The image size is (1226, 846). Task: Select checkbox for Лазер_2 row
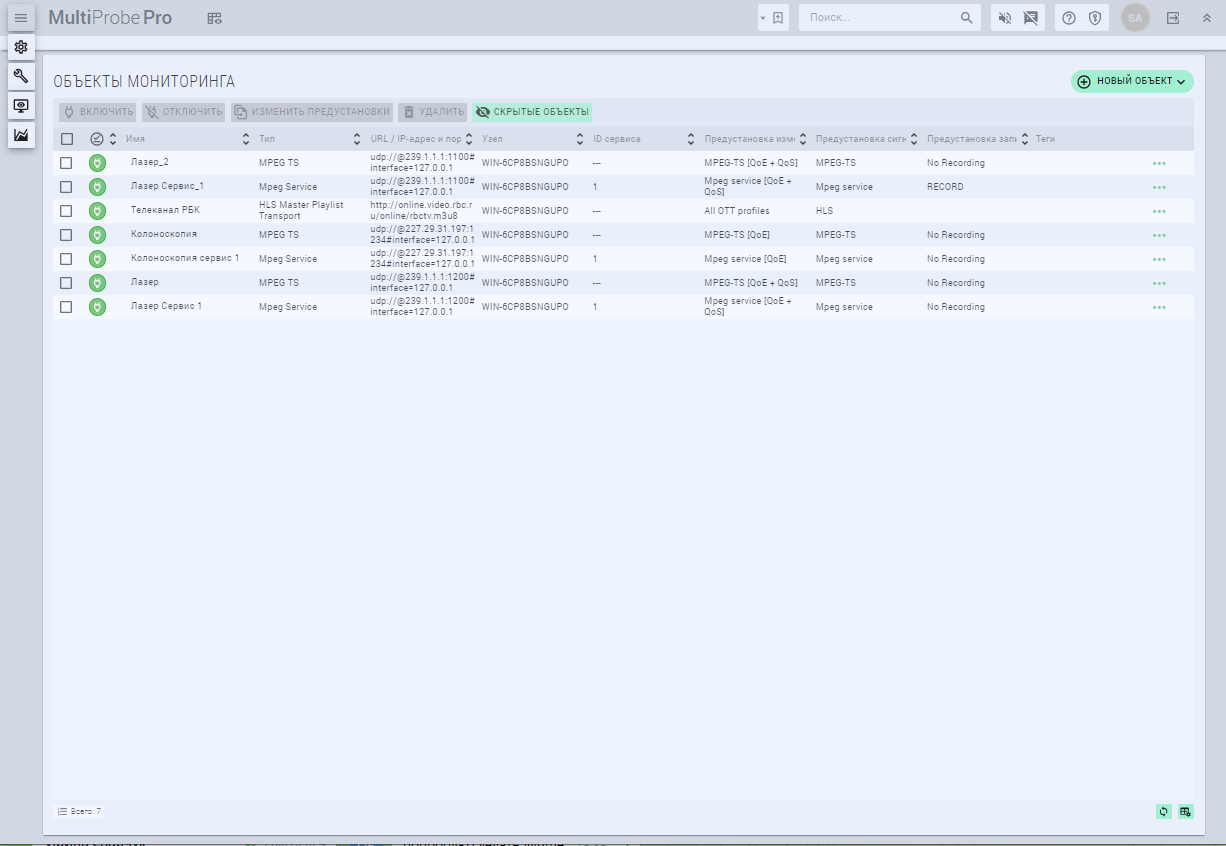click(x=66, y=163)
